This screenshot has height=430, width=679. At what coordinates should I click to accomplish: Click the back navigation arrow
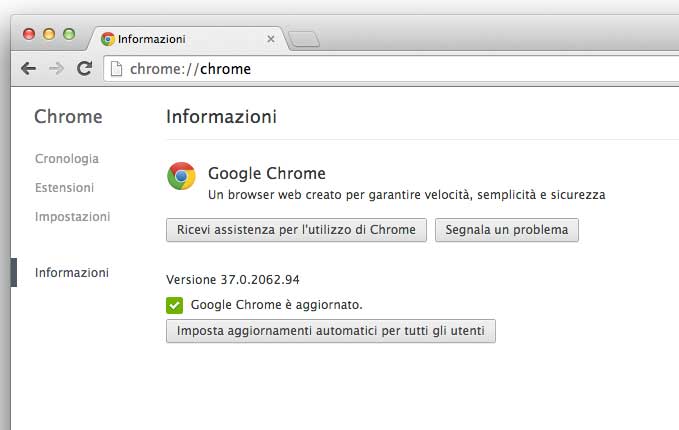coord(29,69)
